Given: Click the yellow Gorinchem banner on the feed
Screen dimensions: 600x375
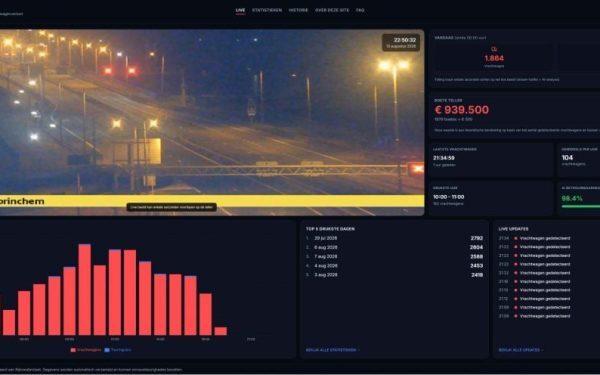Looking at the screenshot, I should 212,201.
